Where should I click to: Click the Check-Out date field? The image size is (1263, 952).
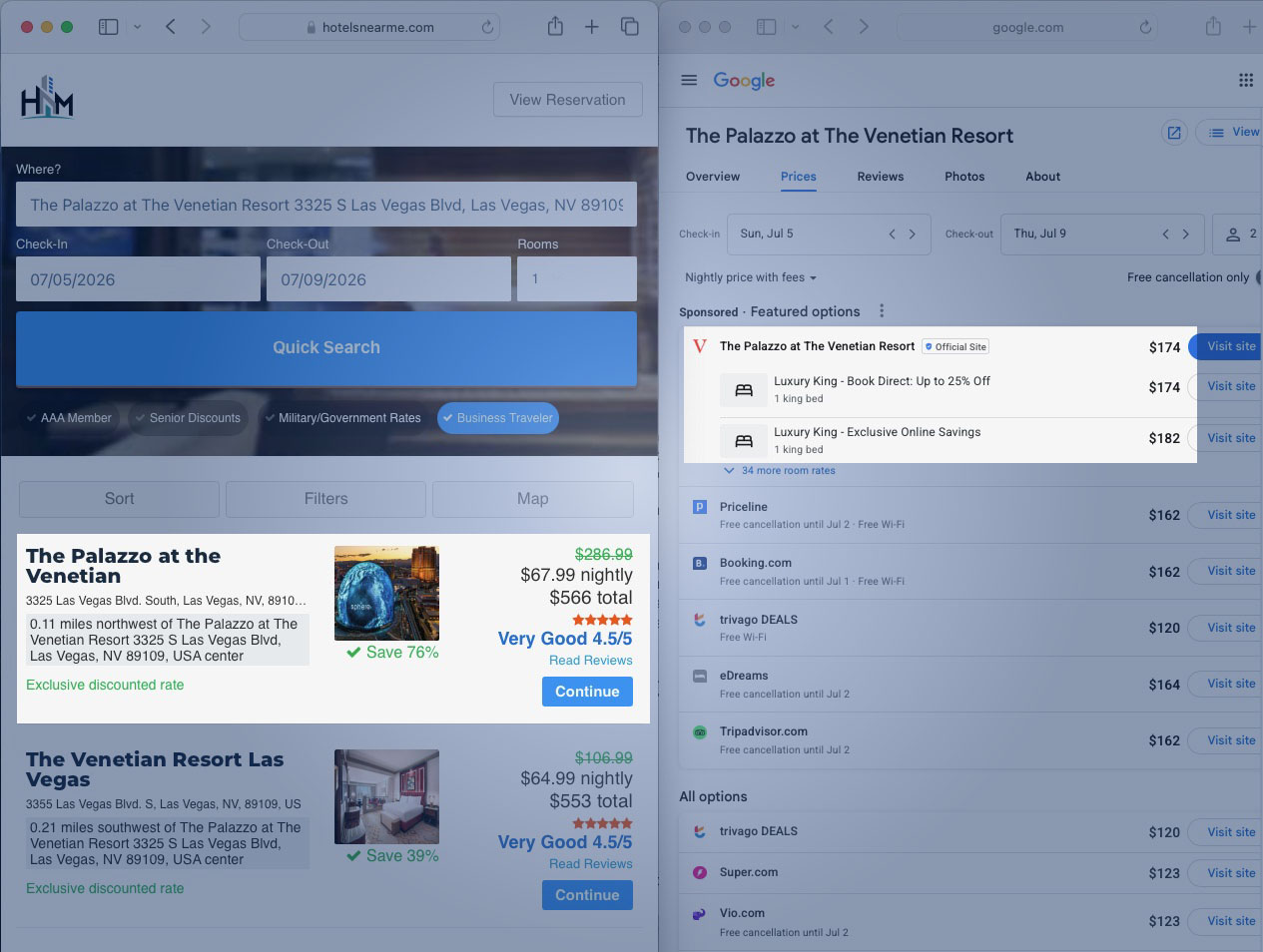coord(388,278)
